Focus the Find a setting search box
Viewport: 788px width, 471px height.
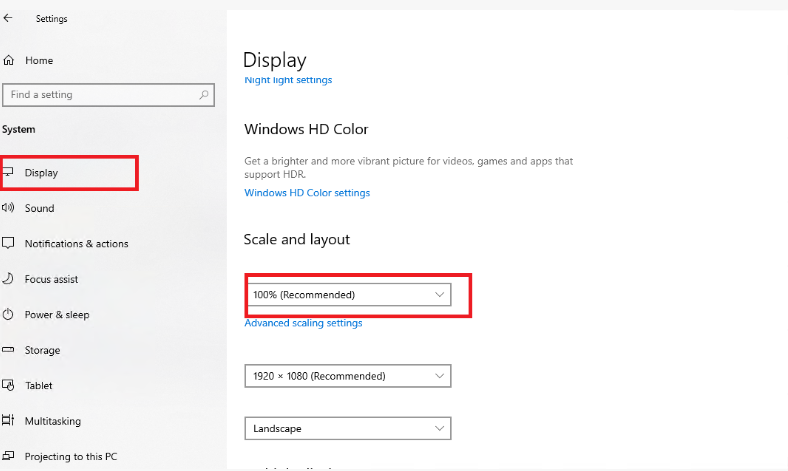[x=108, y=95]
